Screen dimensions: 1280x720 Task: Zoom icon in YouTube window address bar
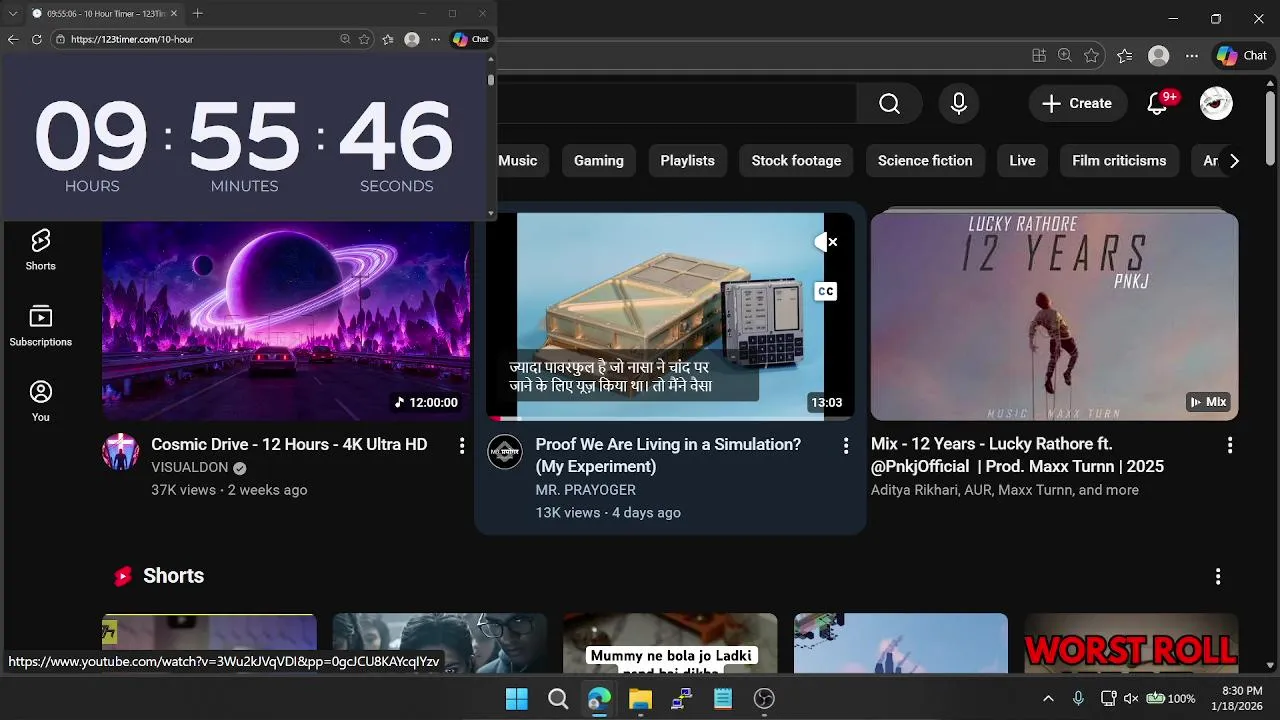pyautogui.click(x=1065, y=56)
